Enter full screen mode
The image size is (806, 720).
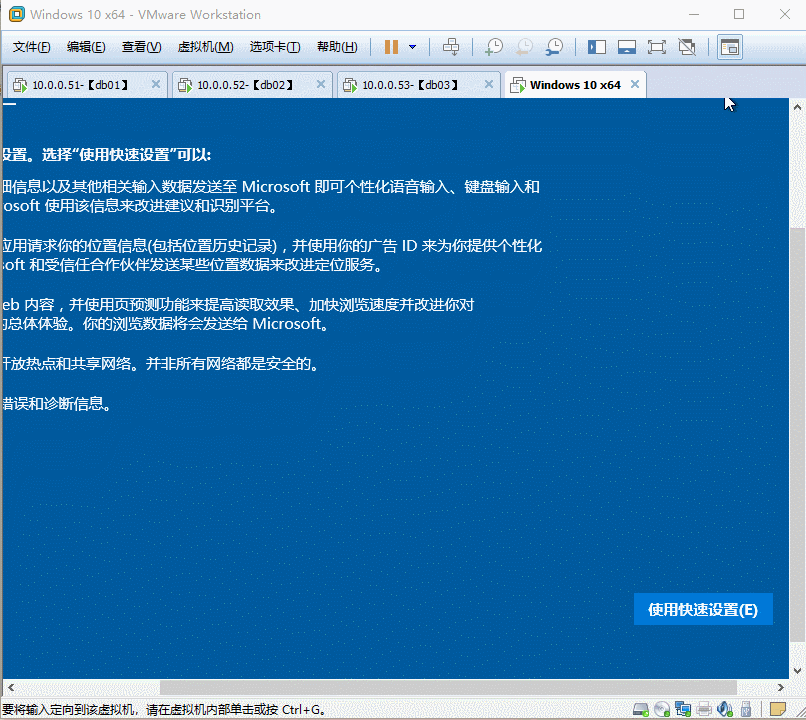(x=656, y=47)
